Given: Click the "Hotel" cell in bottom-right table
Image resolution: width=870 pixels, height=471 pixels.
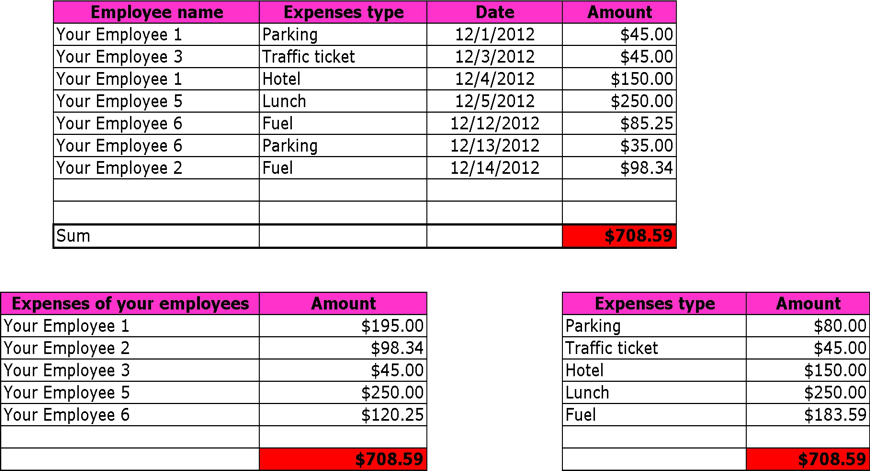Looking at the screenshot, I should coord(654,371).
